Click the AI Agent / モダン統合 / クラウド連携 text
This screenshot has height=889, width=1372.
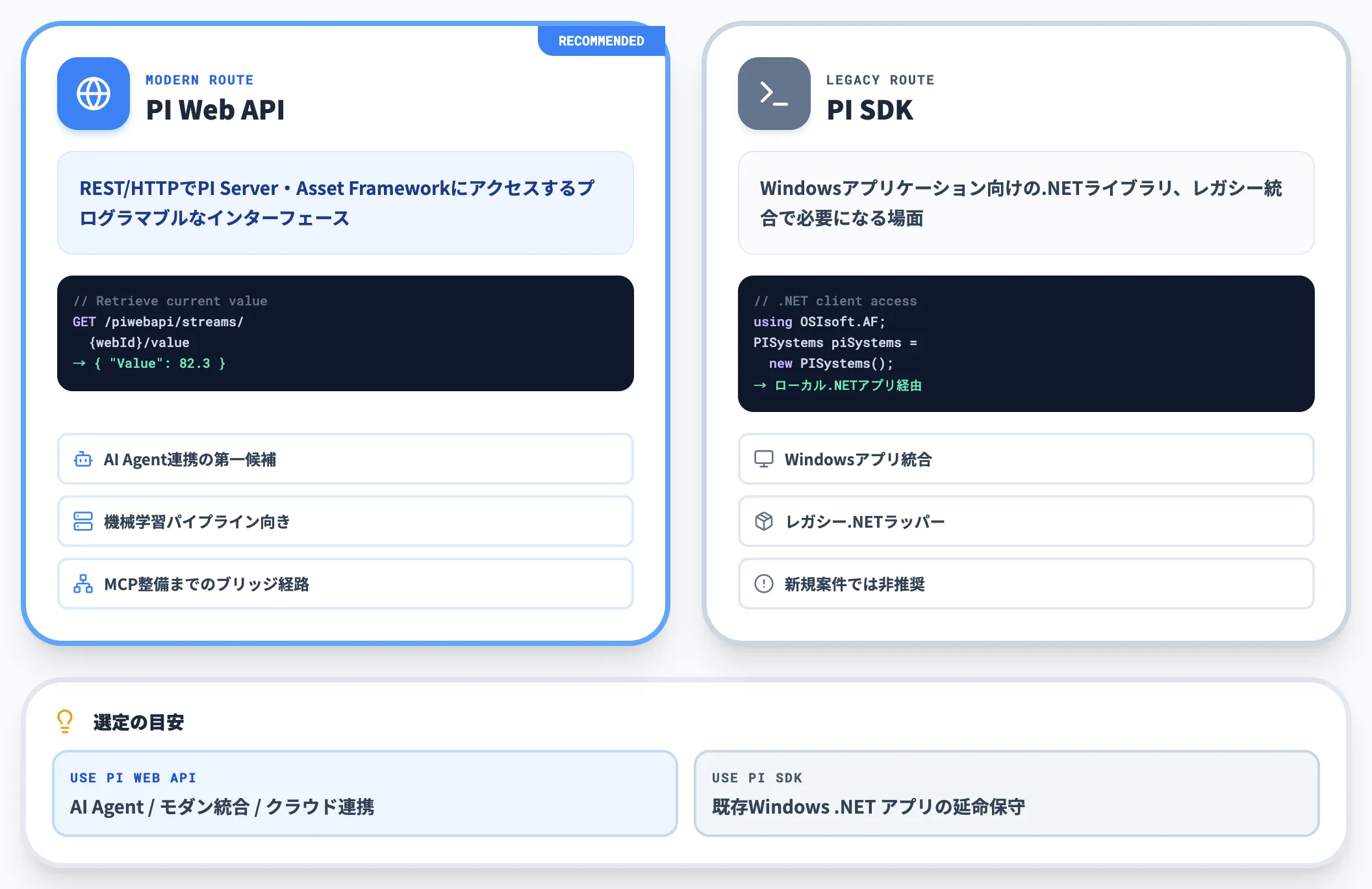click(222, 807)
